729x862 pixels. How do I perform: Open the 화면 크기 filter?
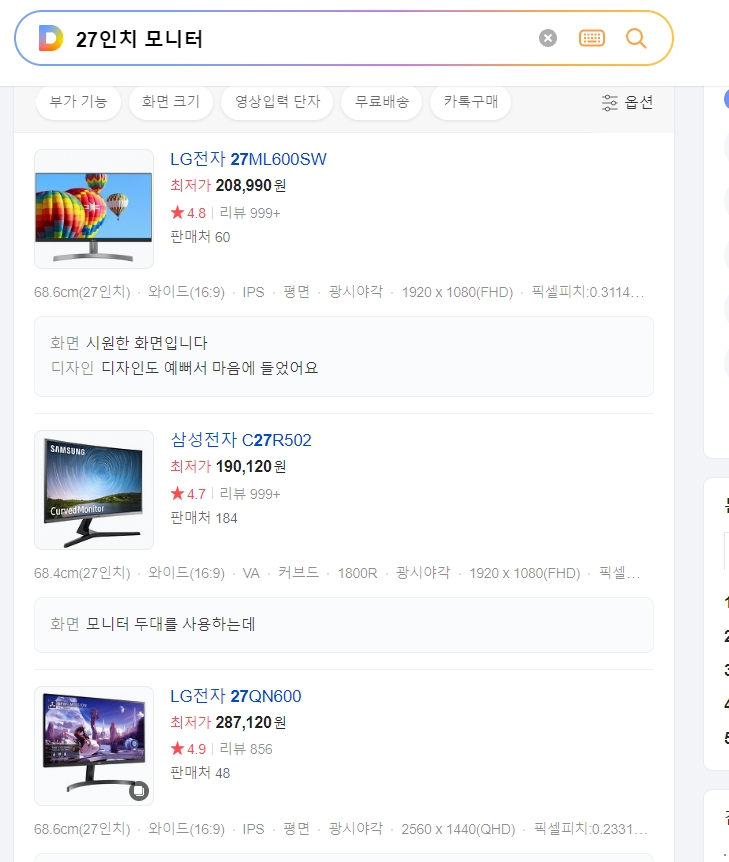tap(170, 102)
